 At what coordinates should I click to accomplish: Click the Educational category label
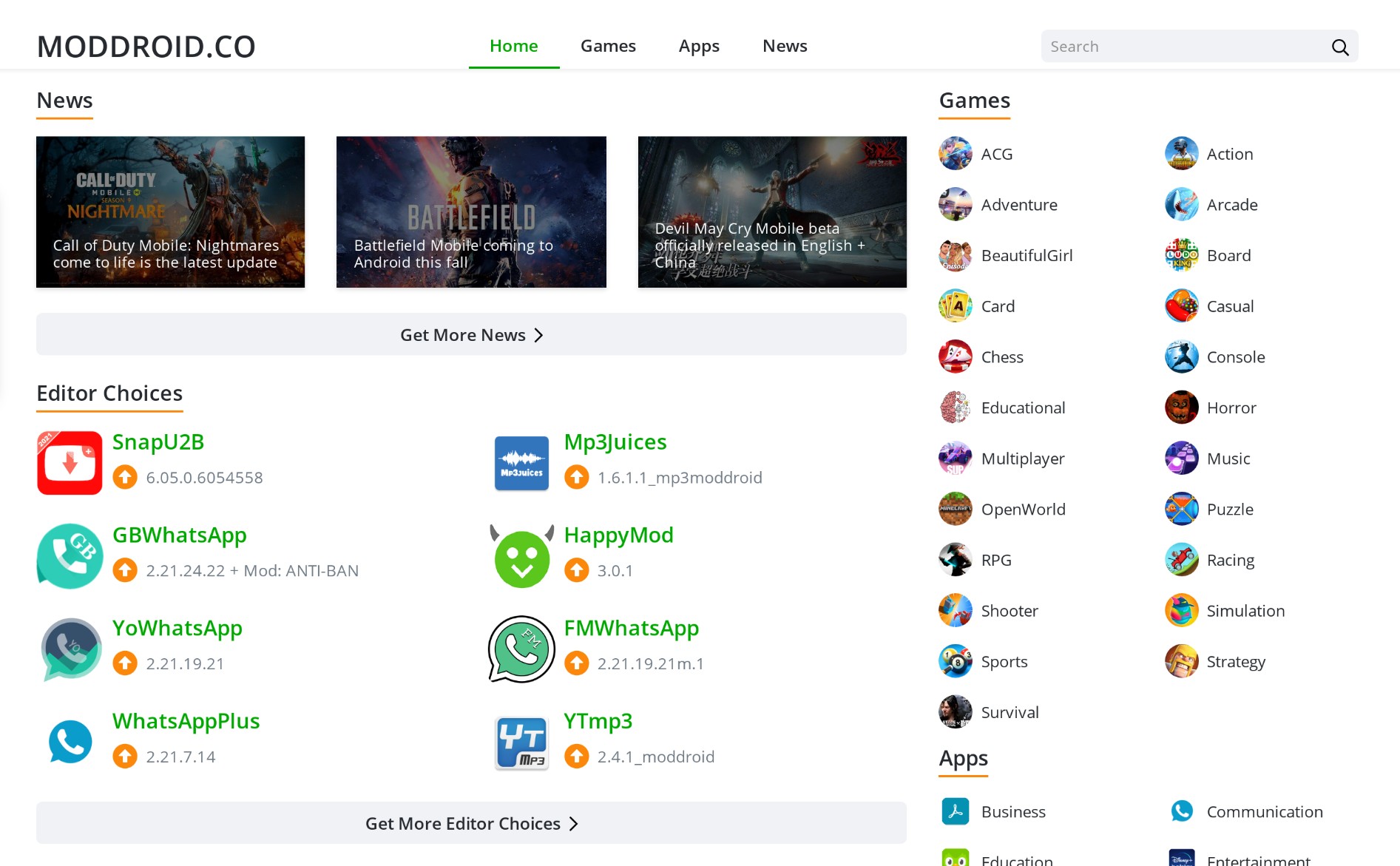[x=1023, y=407]
